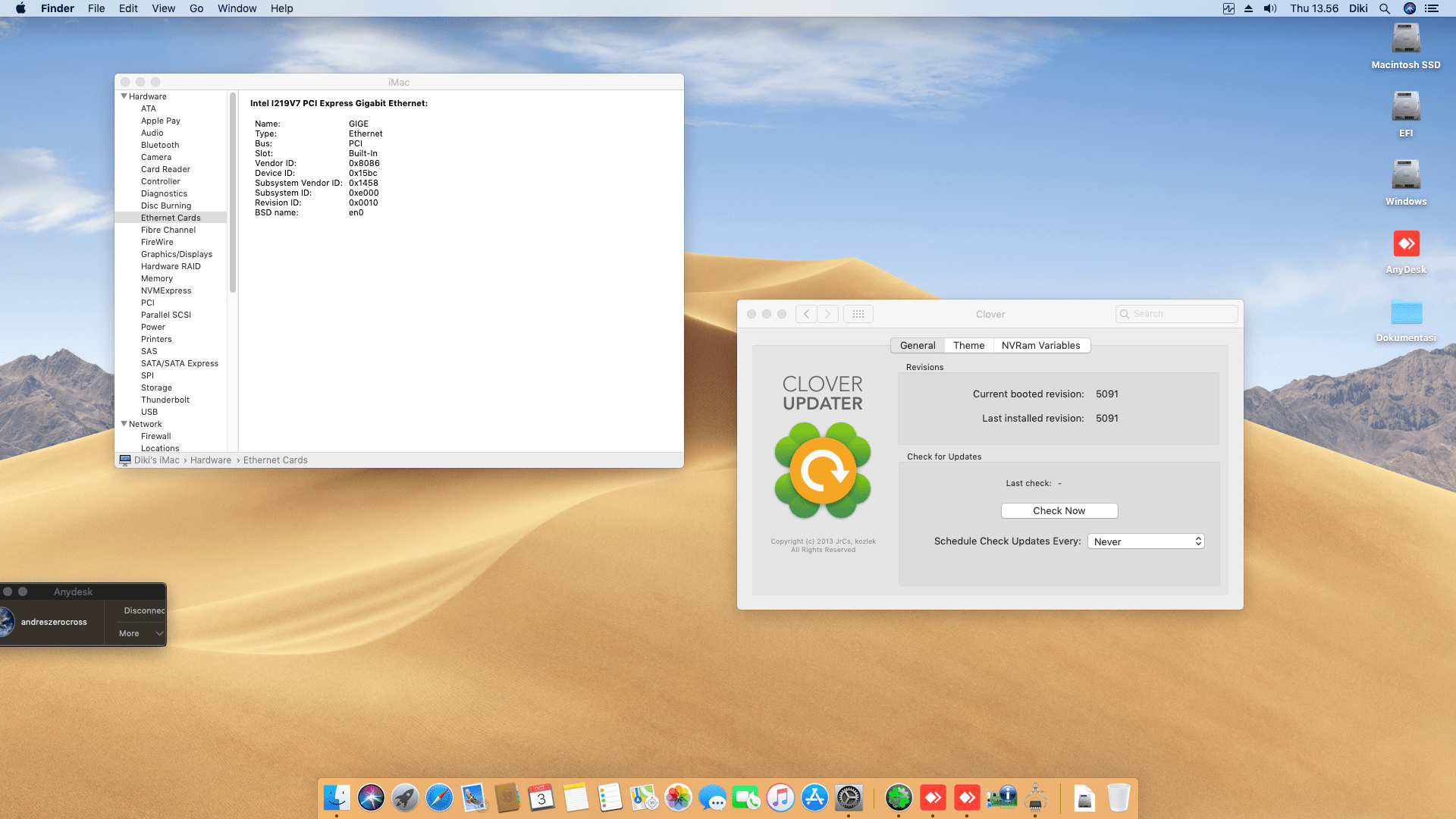Image resolution: width=1456 pixels, height=819 pixels.
Task: Switch to the Theme tab
Action: [968, 345]
